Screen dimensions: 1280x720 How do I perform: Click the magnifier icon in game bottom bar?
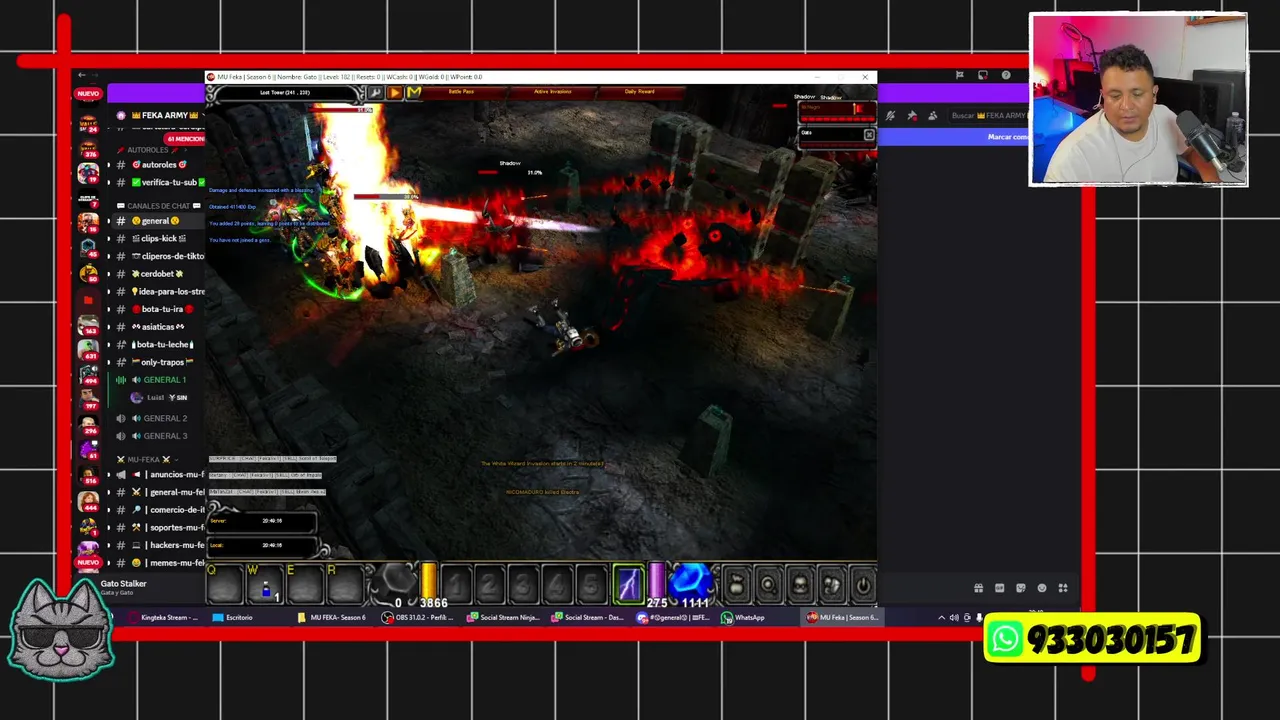(x=768, y=585)
